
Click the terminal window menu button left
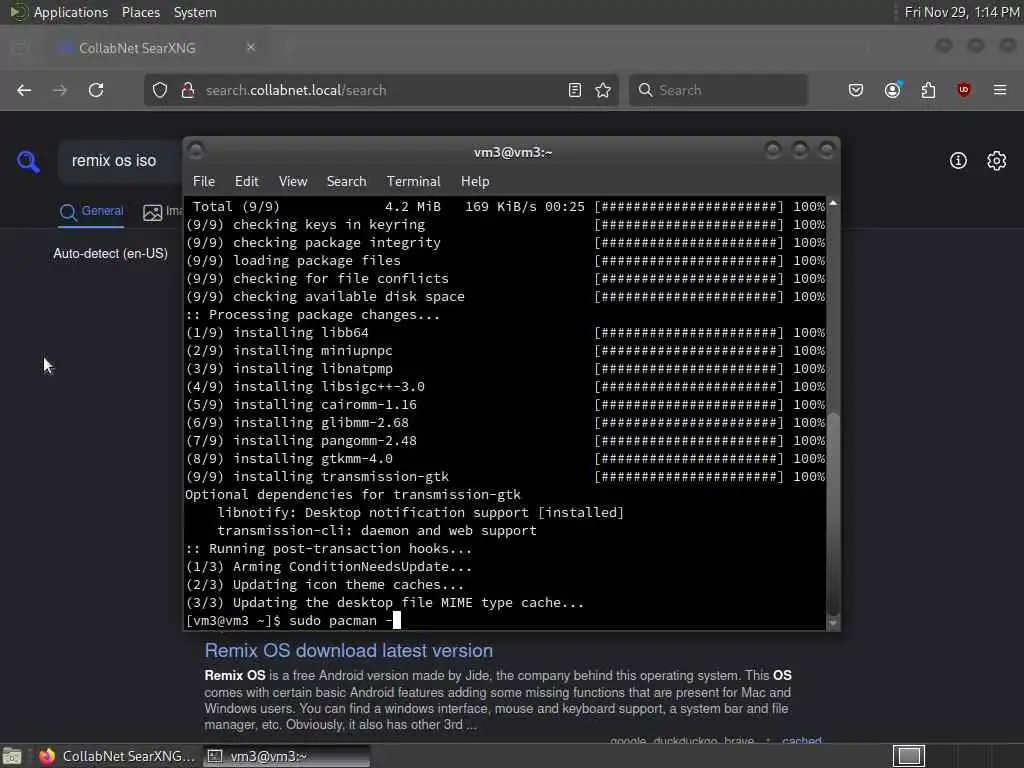196,151
